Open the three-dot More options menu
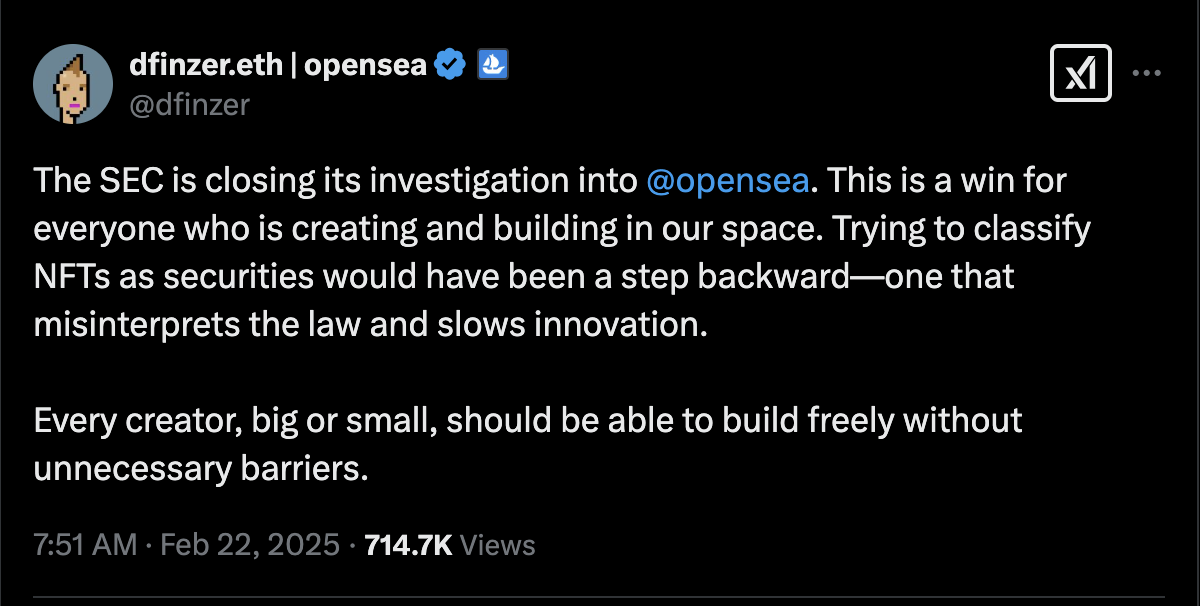 tap(1146, 73)
